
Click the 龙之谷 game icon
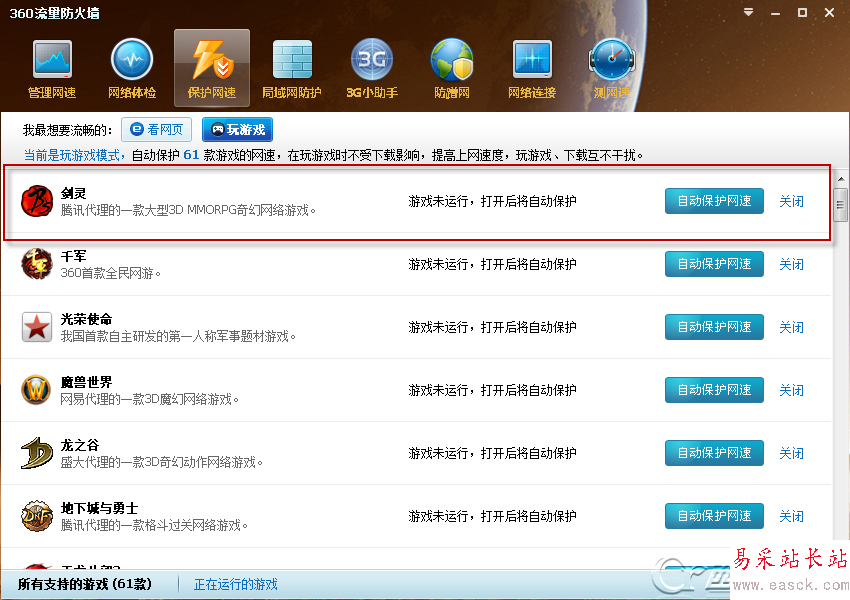coord(37,453)
